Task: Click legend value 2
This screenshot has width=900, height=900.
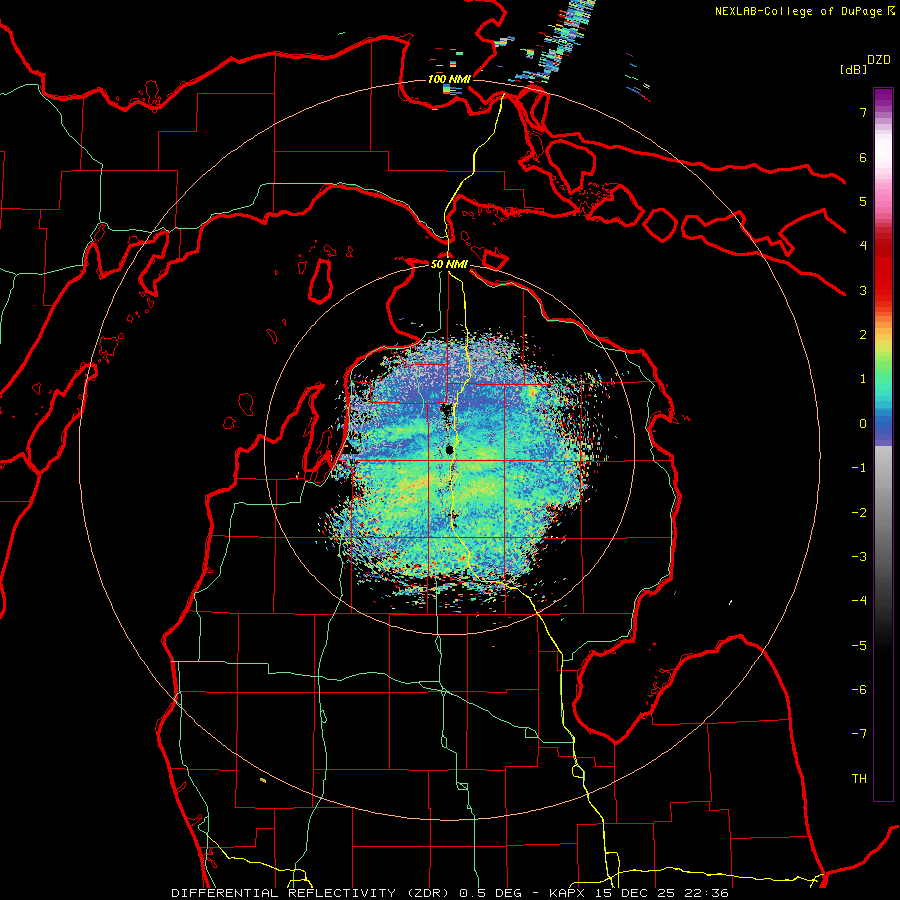Action: point(863,335)
